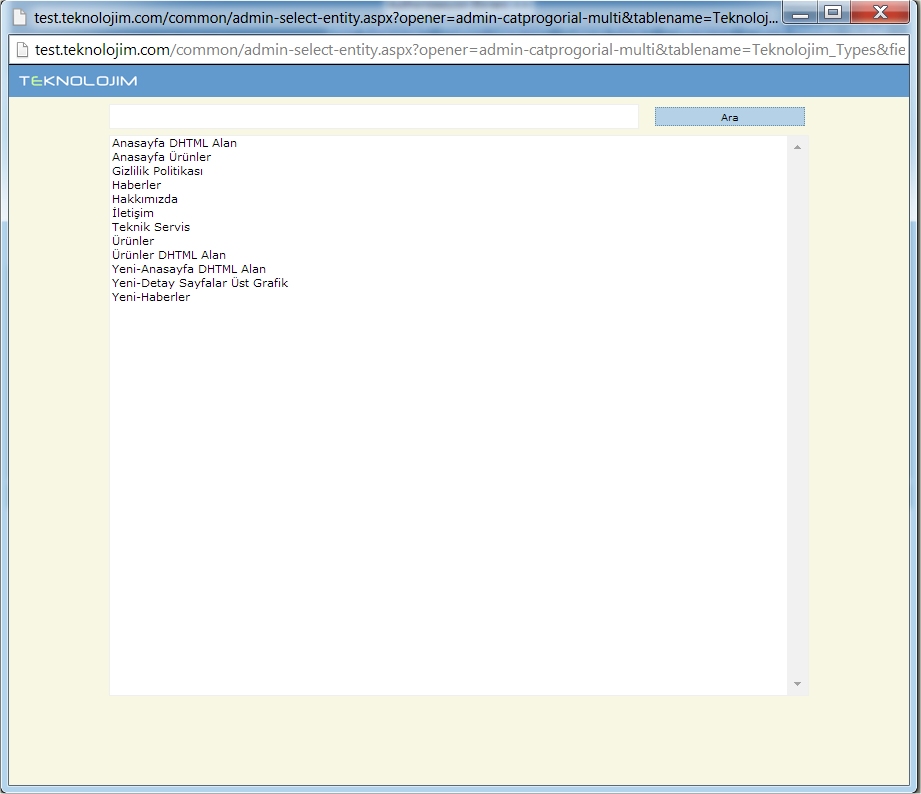
Task: Click the list scrollbar down arrow
Action: [797, 684]
